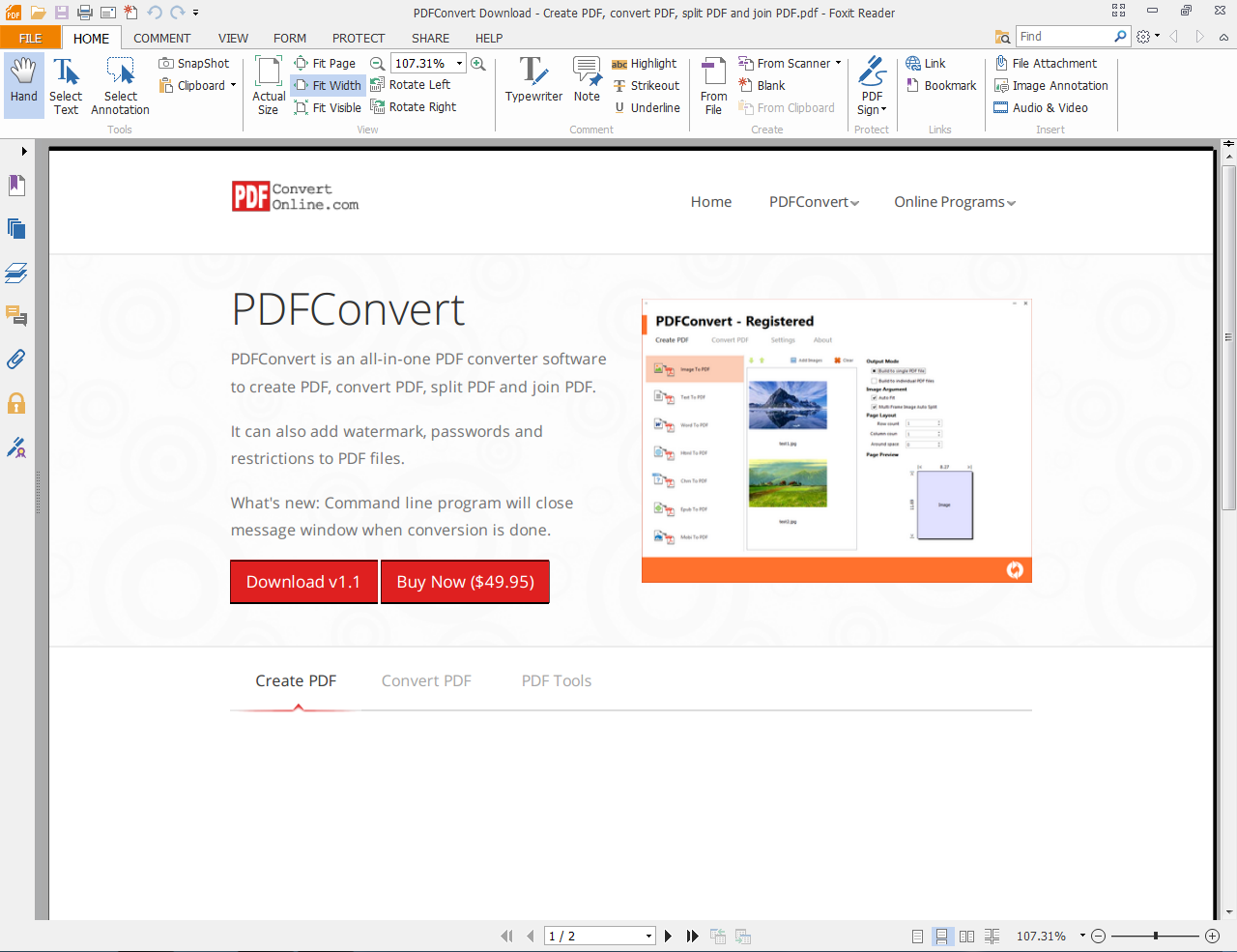Open the Security lock panel
This screenshot has width=1237, height=952.
16,403
